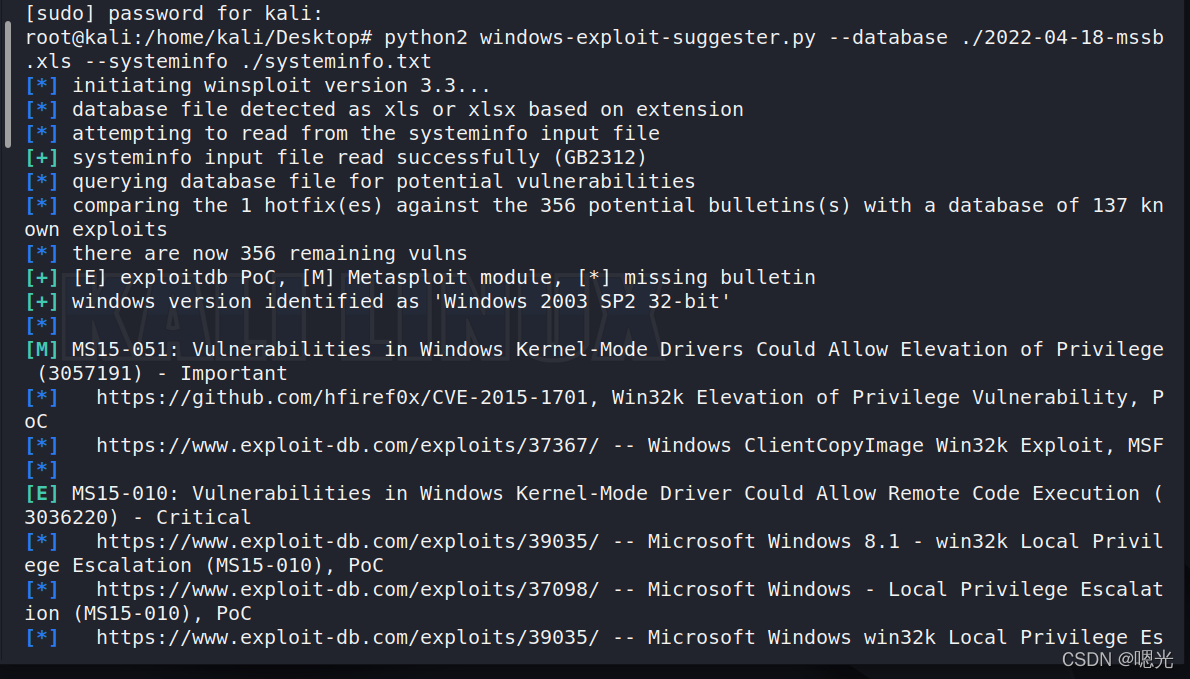Open the exploit-db 37367 exploit URL
This screenshot has height=679, width=1190.
[347, 445]
